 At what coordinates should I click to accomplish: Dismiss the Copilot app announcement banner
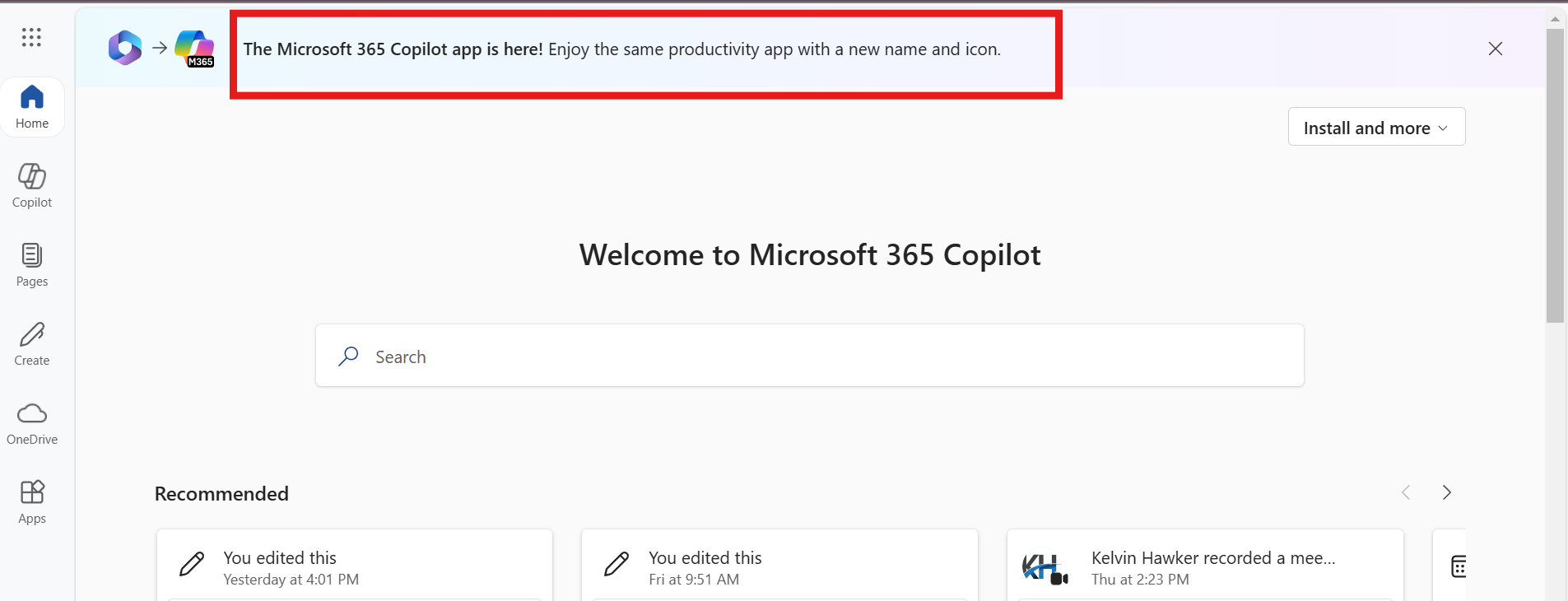click(x=1496, y=49)
